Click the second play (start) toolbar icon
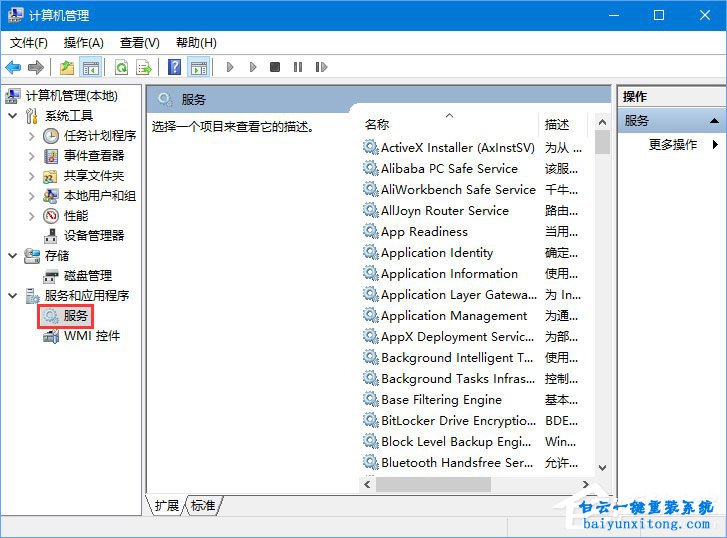 pos(253,67)
